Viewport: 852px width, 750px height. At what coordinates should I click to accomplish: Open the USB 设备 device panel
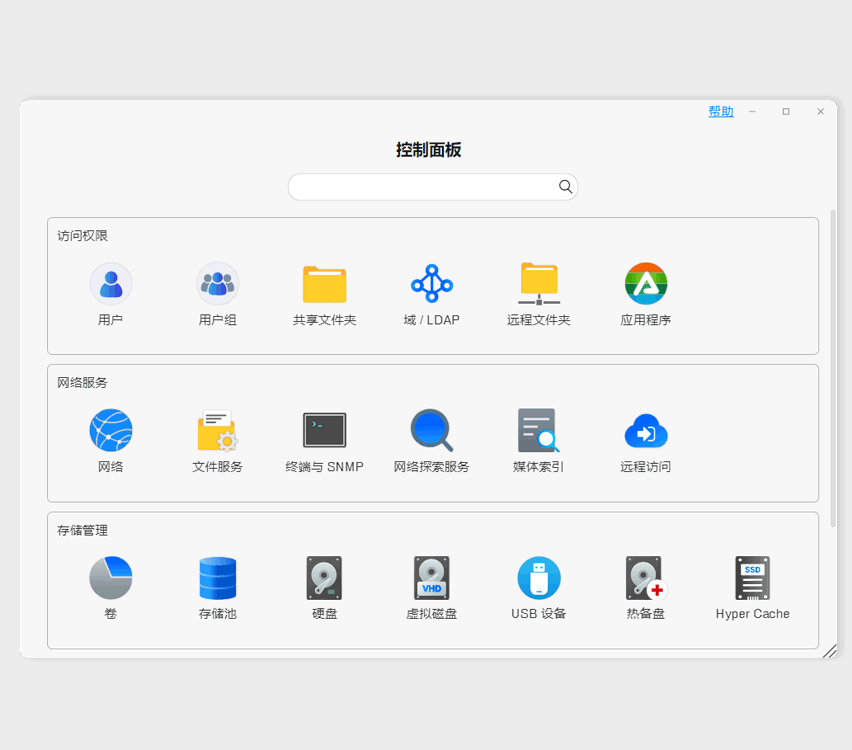point(538,588)
